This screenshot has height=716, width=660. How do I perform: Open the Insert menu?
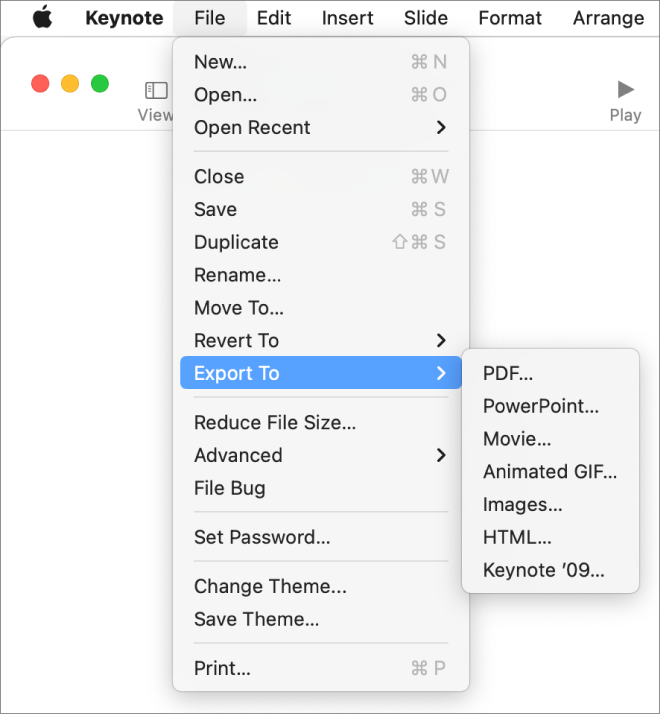coord(347,18)
